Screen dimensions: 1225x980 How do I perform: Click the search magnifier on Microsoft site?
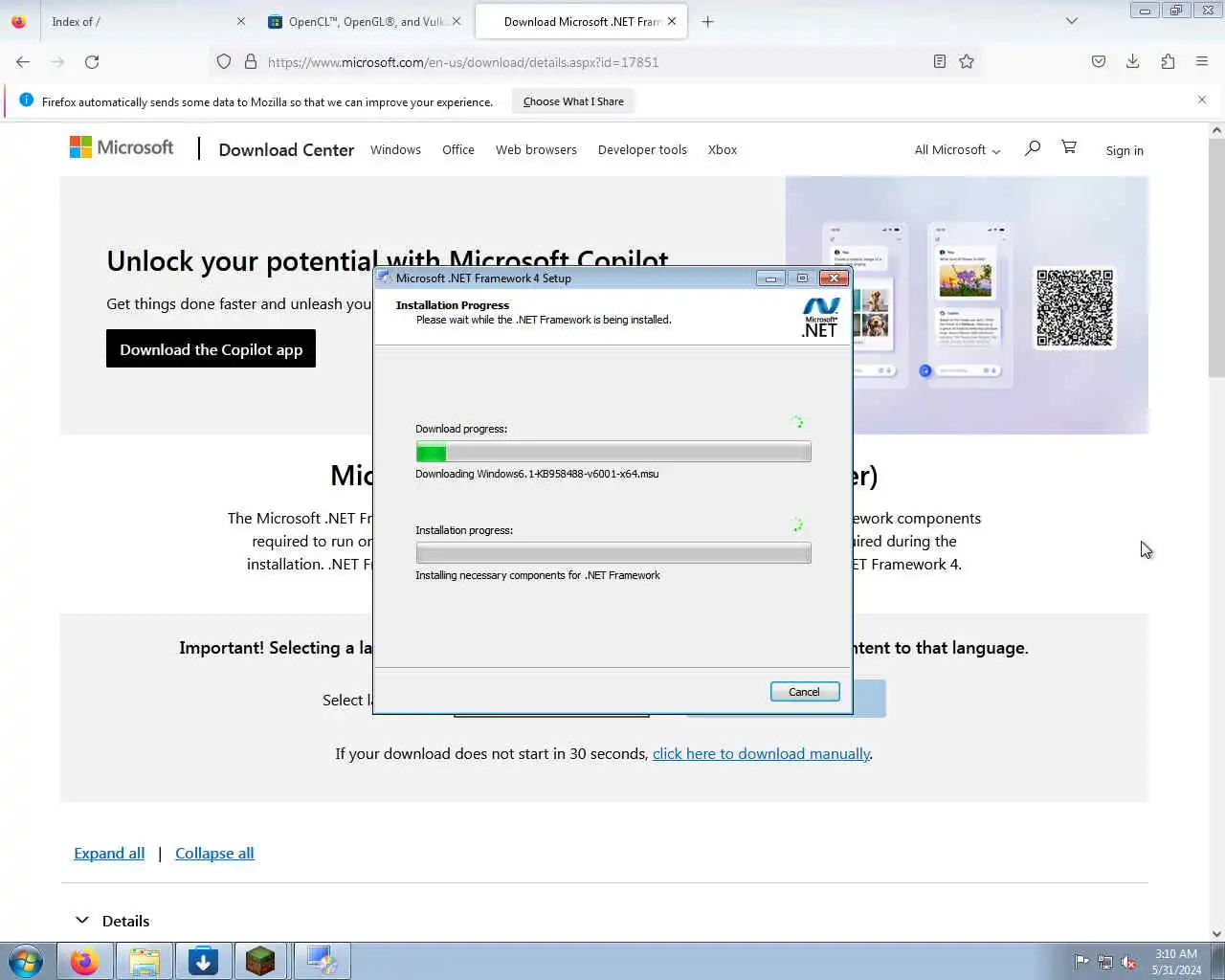click(x=1032, y=148)
